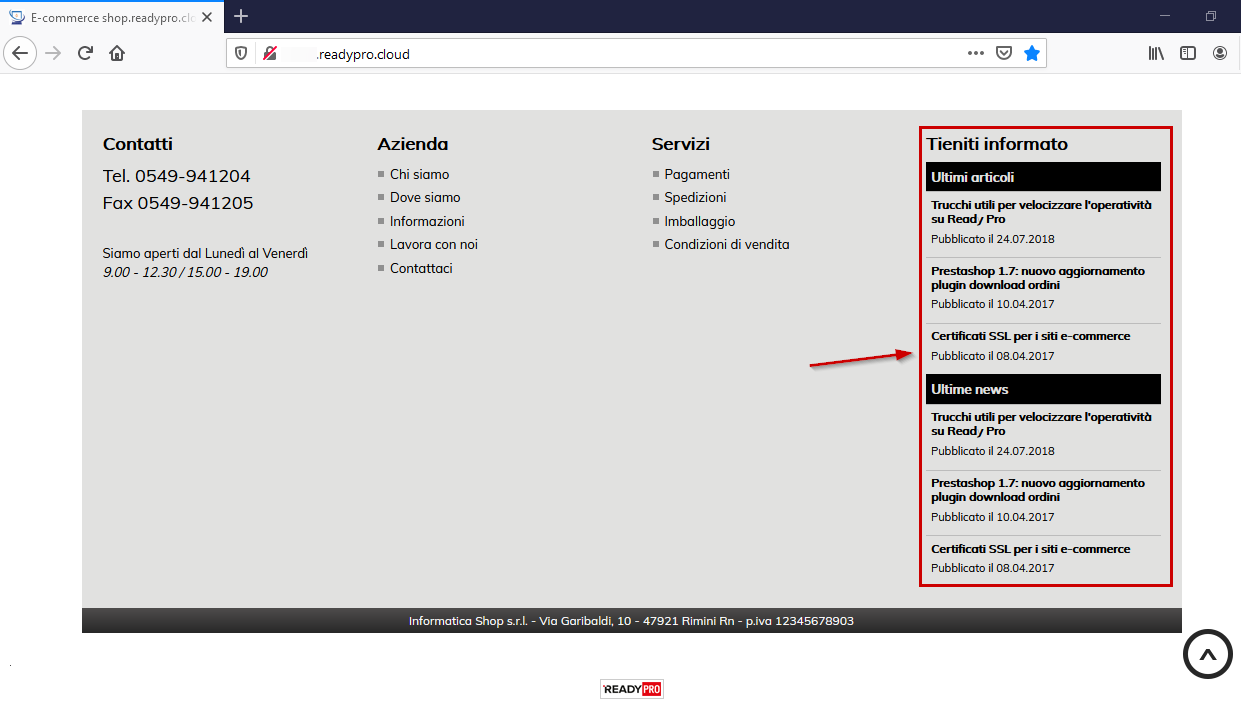Go to the browser Home icon
This screenshot has width=1241, height=708.
[117, 54]
